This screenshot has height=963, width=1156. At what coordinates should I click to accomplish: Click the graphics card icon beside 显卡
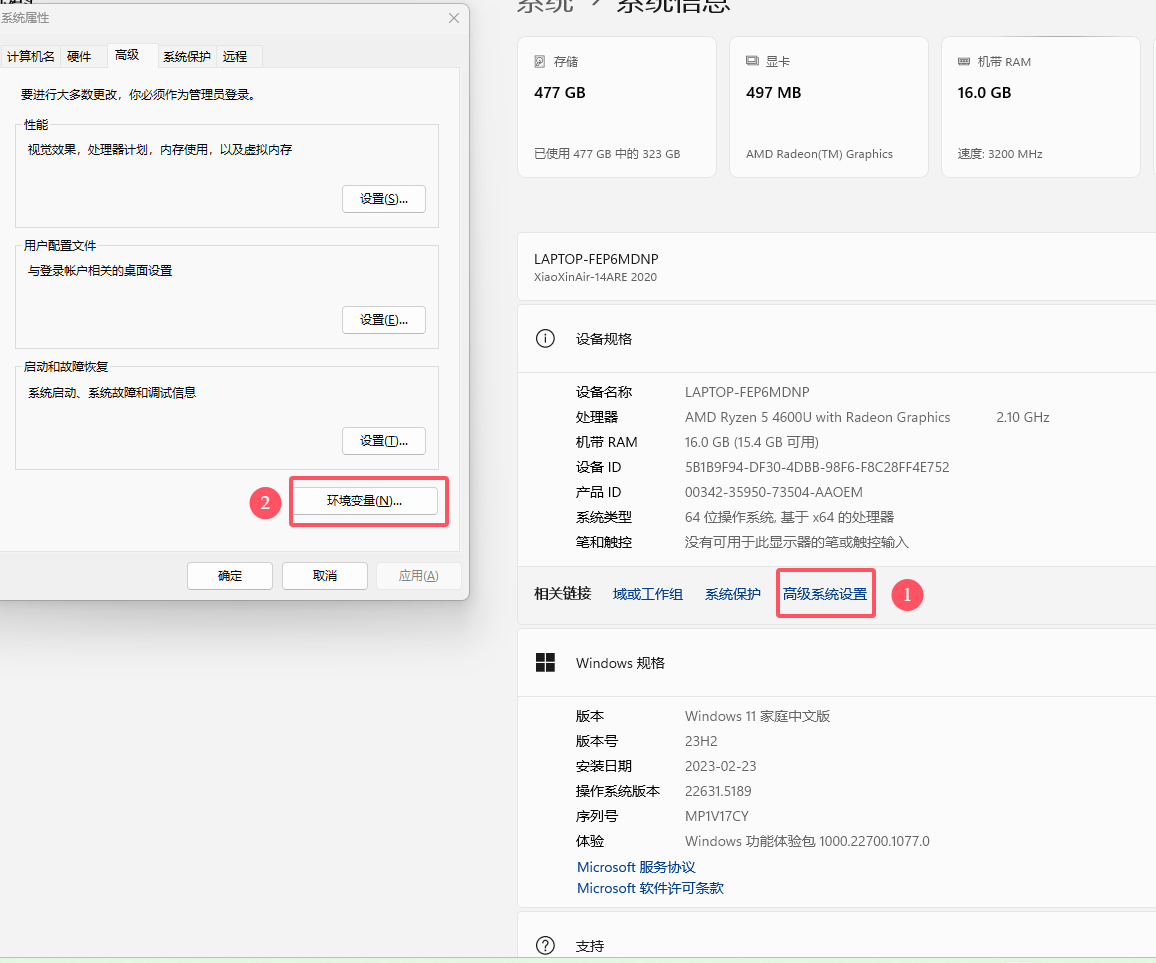click(x=752, y=61)
